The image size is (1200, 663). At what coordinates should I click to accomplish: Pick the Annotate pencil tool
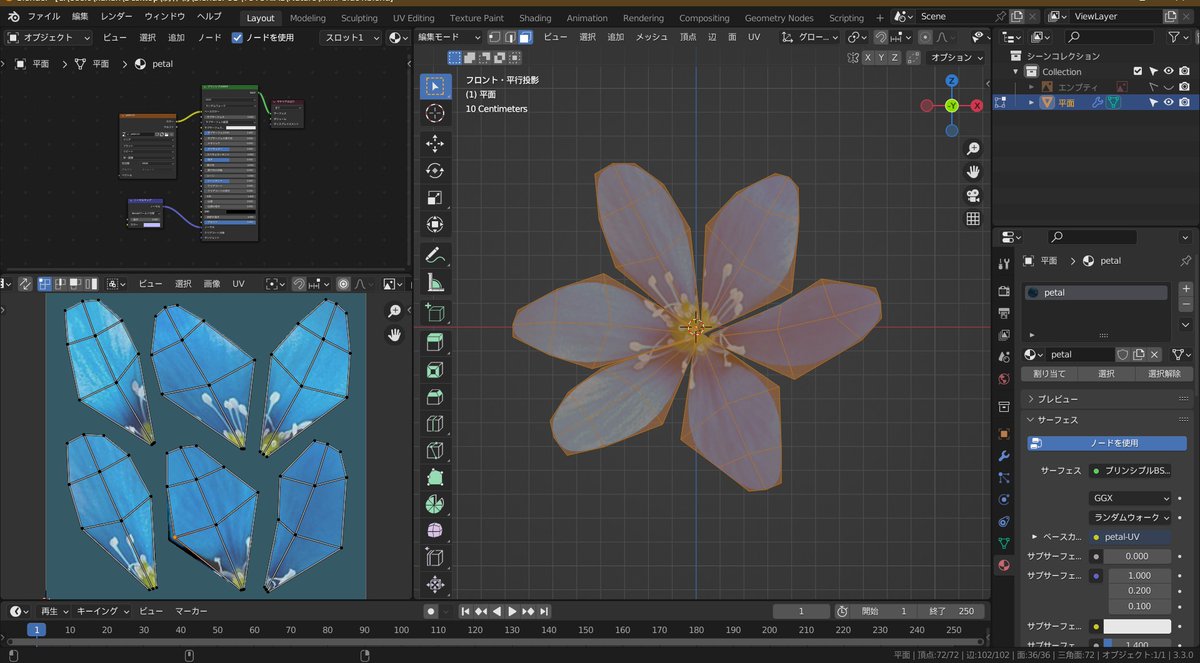click(x=435, y=255)
